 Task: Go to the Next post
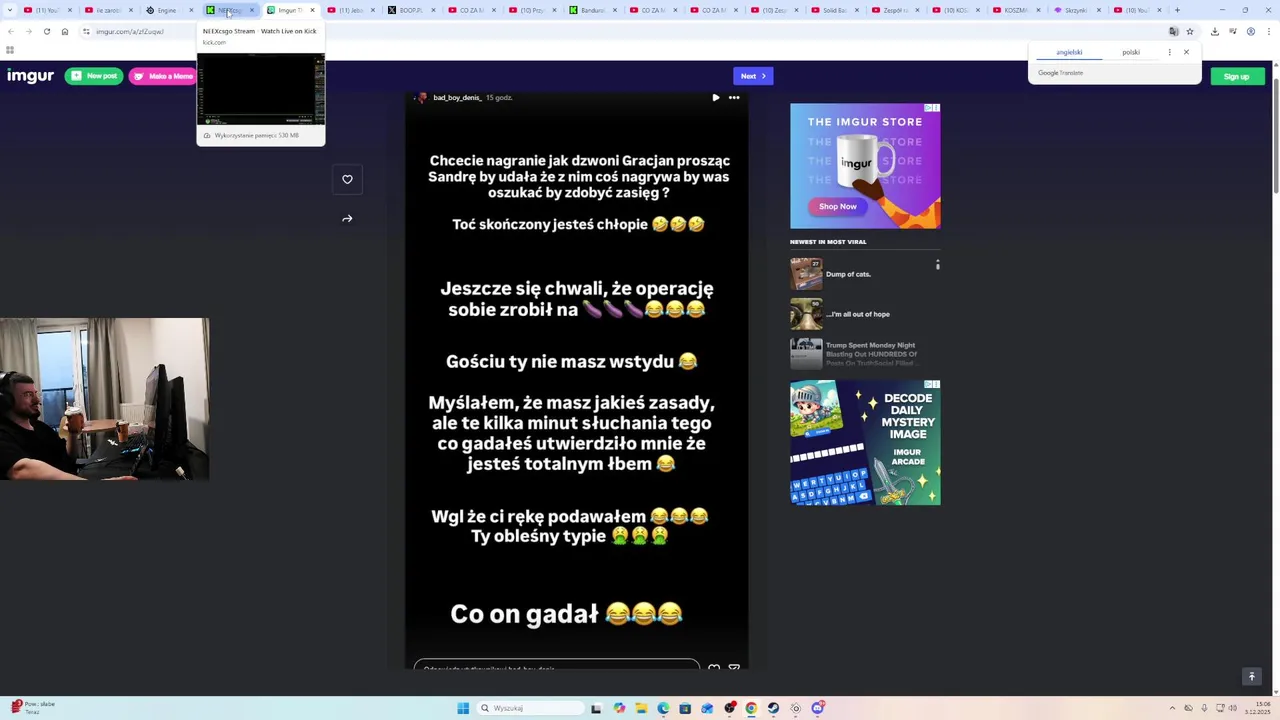753,76
